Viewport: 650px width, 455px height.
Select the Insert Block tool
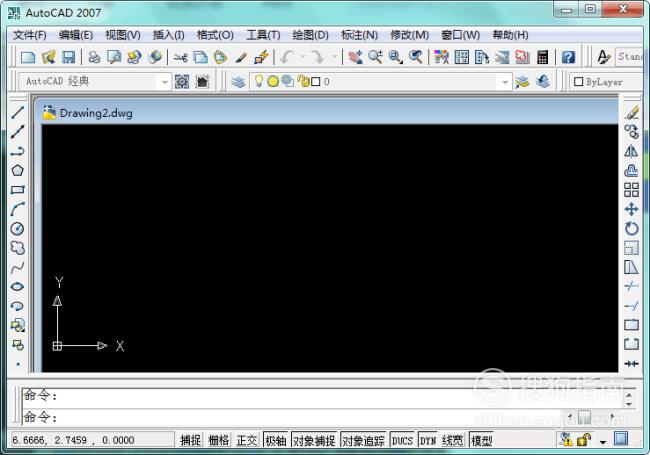[x=17, y=325]
